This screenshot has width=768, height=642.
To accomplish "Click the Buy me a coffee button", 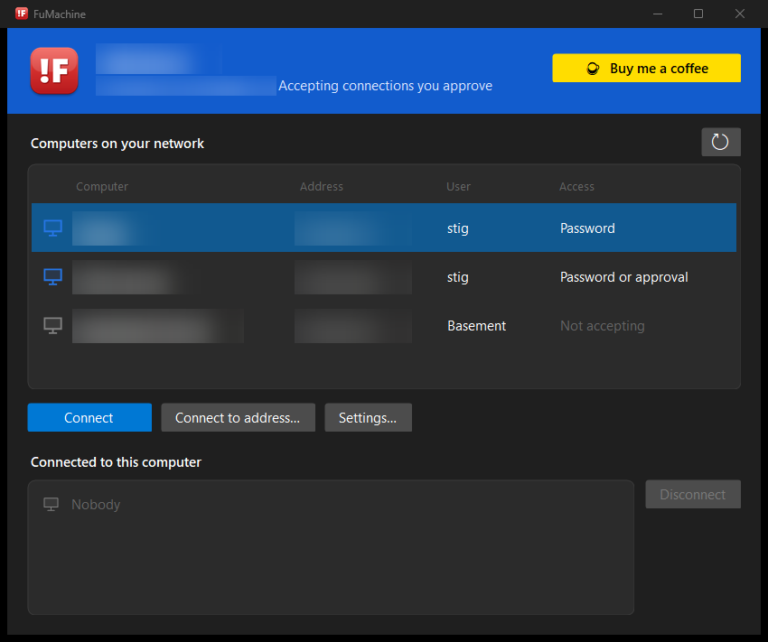I will (x=647, y=68).
